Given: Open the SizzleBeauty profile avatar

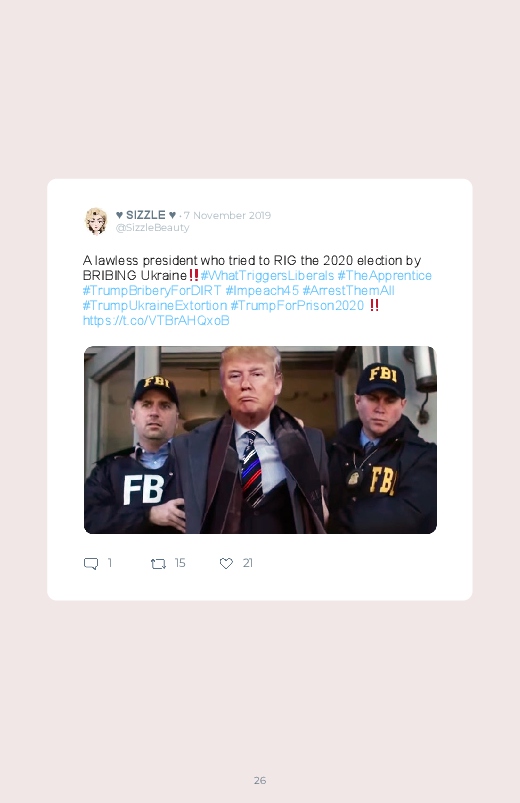Looking at the screenshot, I should coord(96,221).
